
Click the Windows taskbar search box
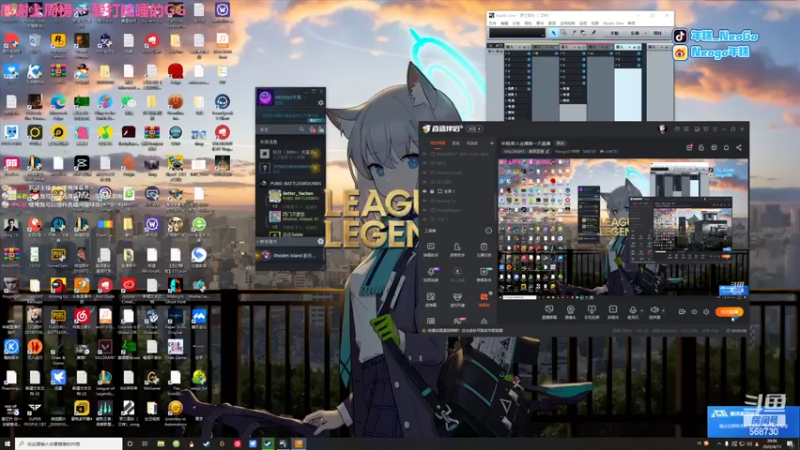point(69,444)
